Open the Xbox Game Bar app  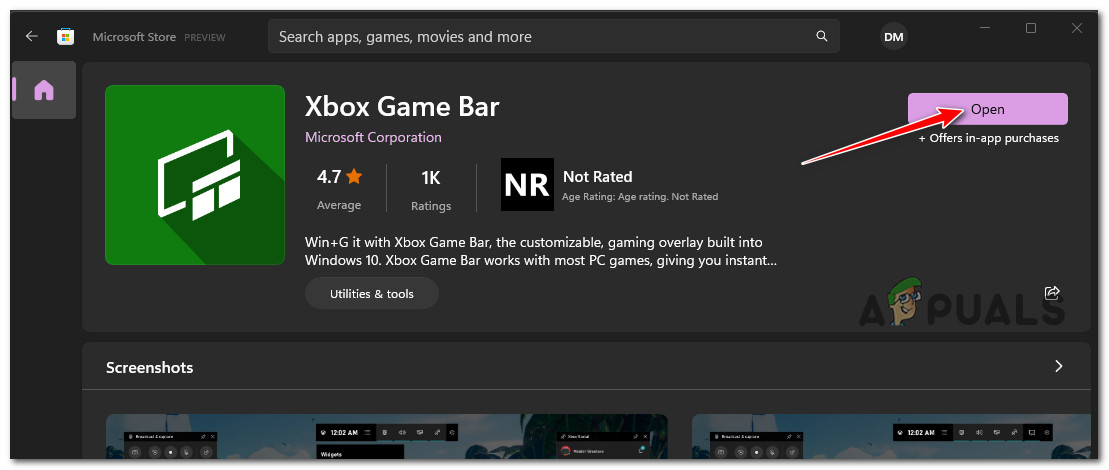987,109
